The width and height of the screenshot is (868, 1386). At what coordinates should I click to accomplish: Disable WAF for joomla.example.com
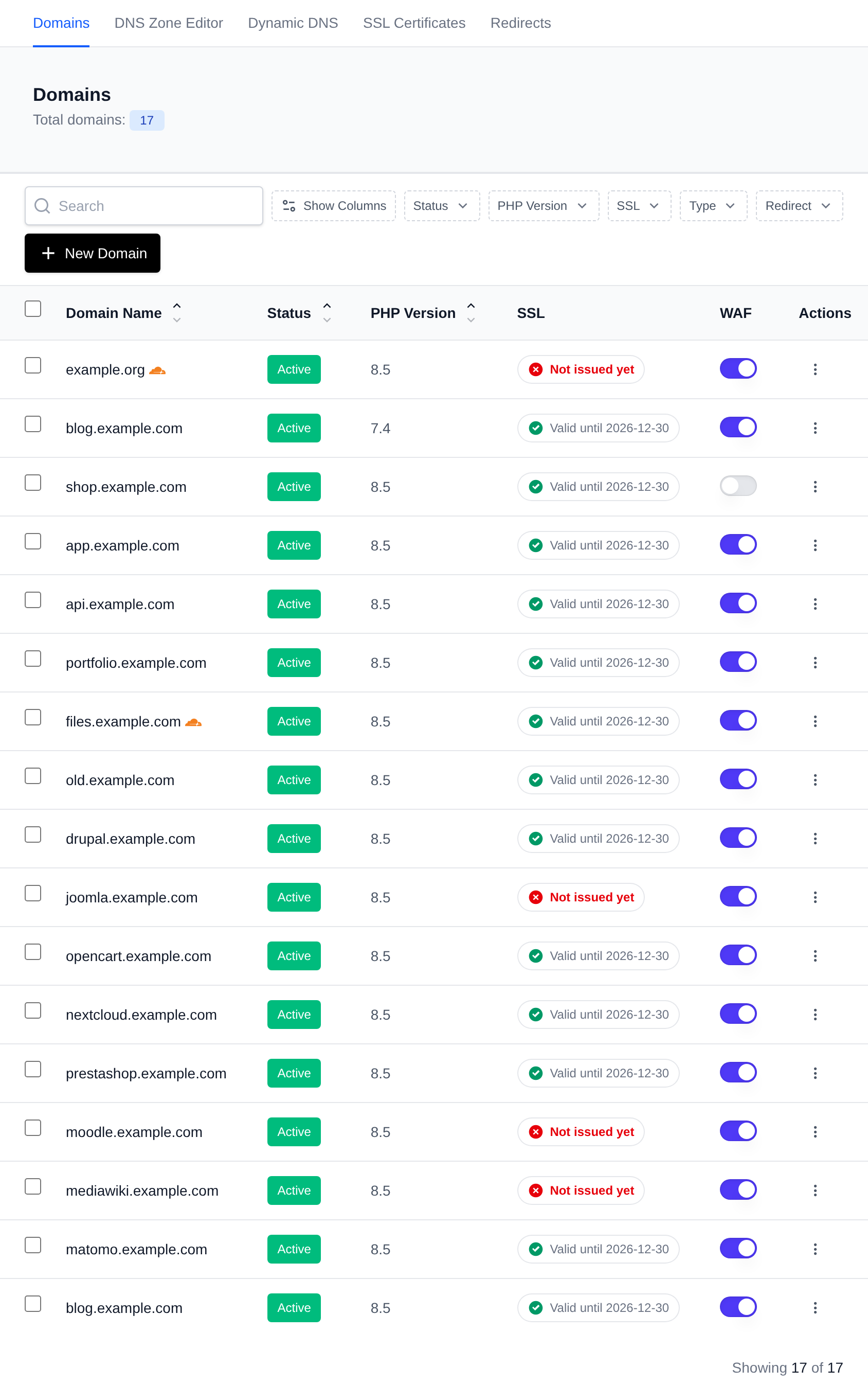[738, 896]
